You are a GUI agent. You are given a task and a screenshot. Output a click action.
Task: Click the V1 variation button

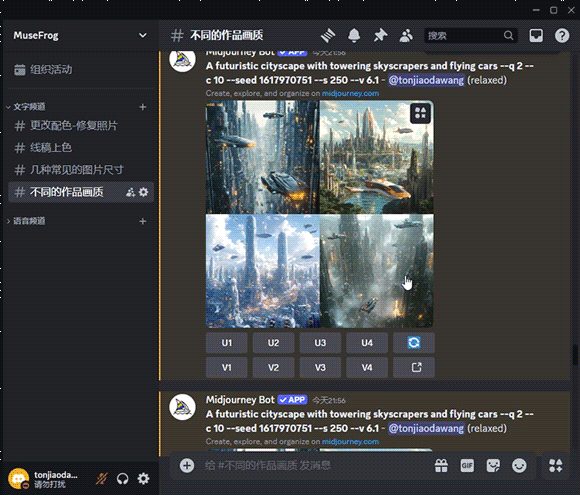(227, 368)
